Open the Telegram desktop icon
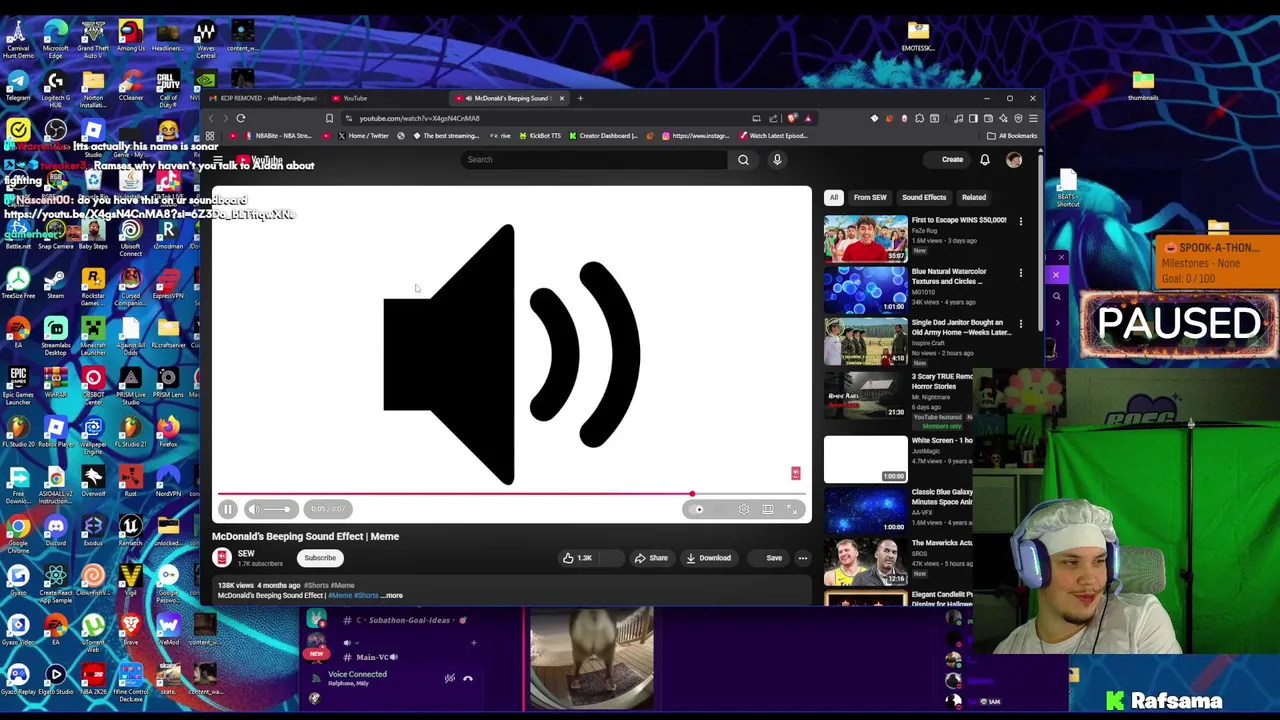 tap(18, 86)
